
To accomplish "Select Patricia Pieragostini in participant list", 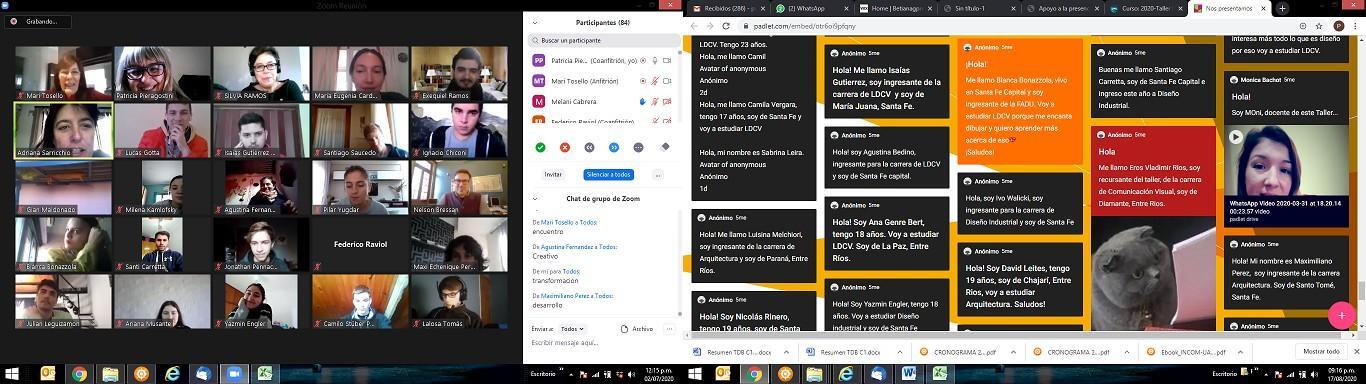I will click(x=603, y=60).
